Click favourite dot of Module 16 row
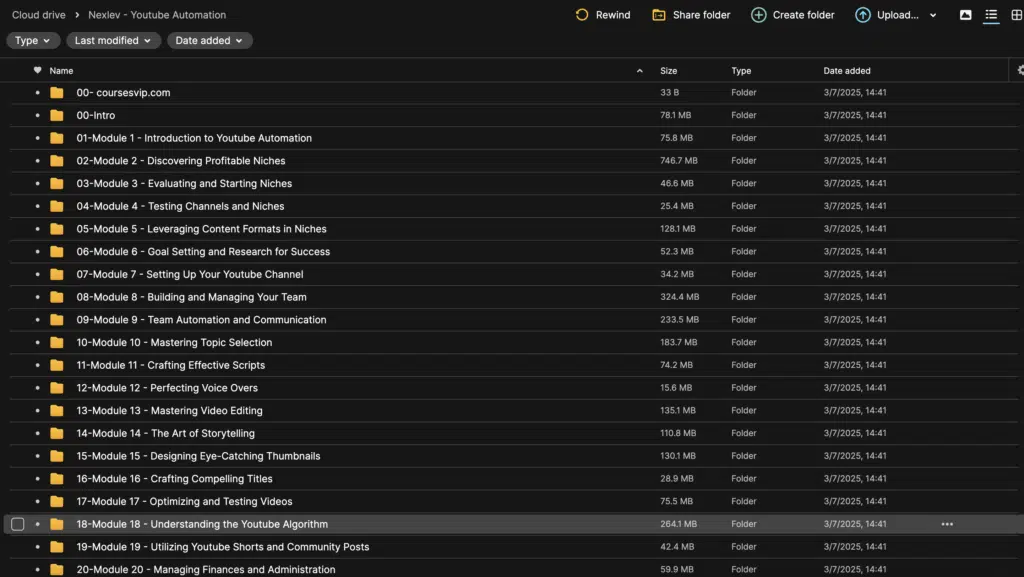 [x=37, y=478]
